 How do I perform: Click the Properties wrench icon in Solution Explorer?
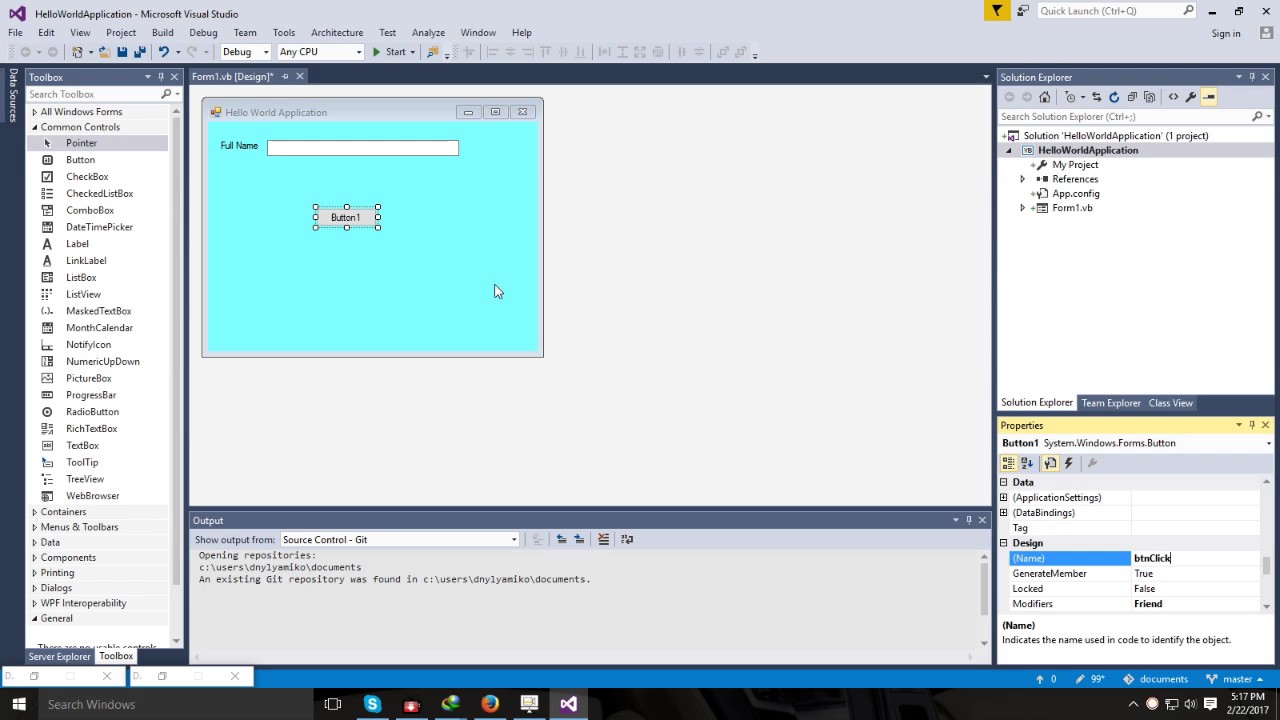point(1191,97)
